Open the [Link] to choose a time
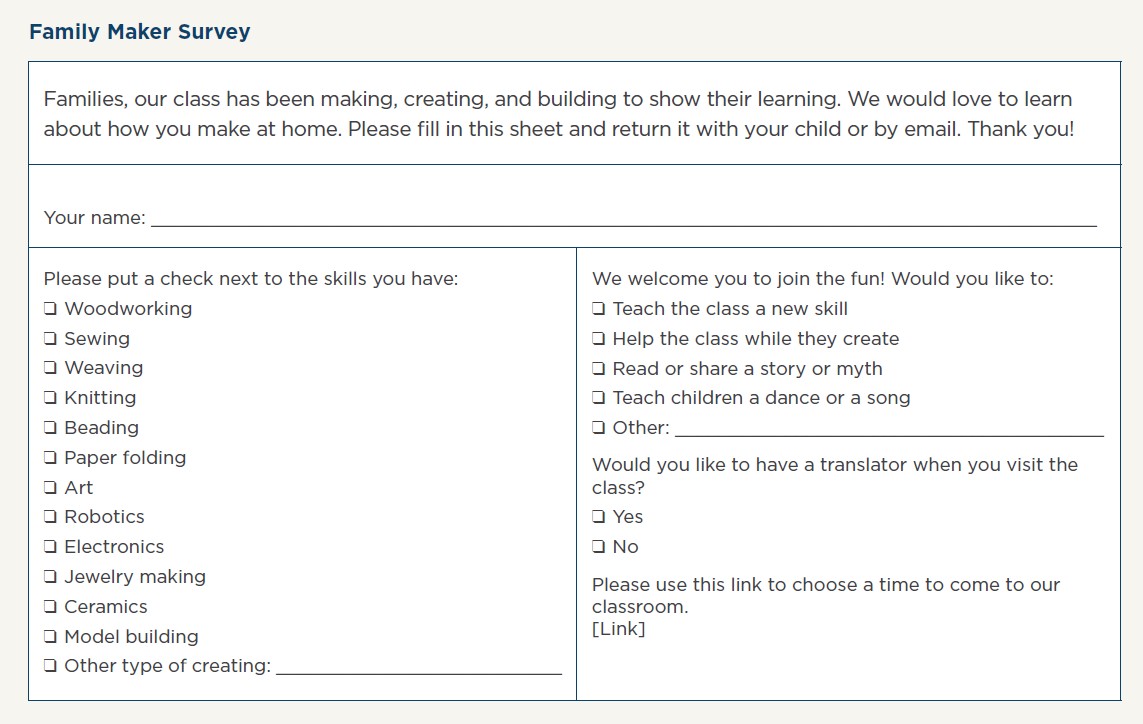The width and height of the screenshot is (1143, 724). (618, 628)
